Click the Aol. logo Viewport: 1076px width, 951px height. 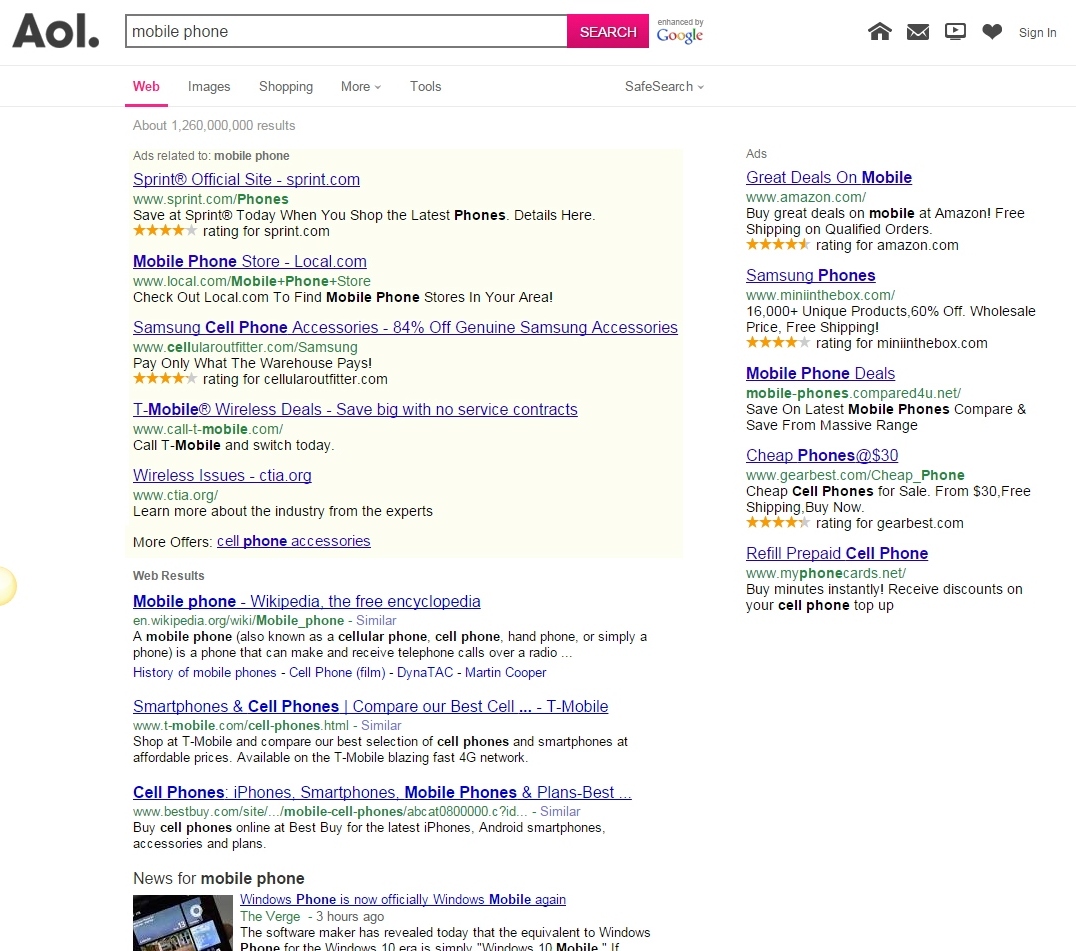point(56,32)
